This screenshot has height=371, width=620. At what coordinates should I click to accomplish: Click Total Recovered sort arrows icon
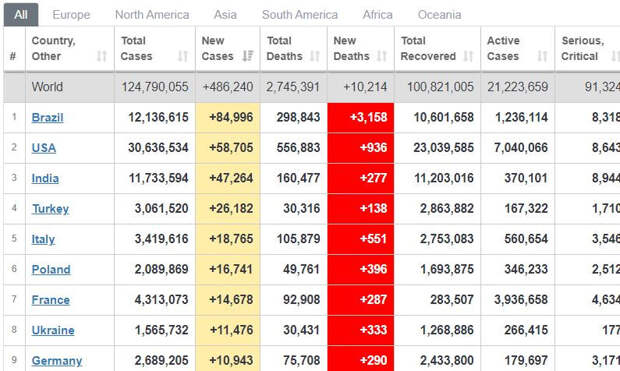pyautogui.click(x=468, y=56)
